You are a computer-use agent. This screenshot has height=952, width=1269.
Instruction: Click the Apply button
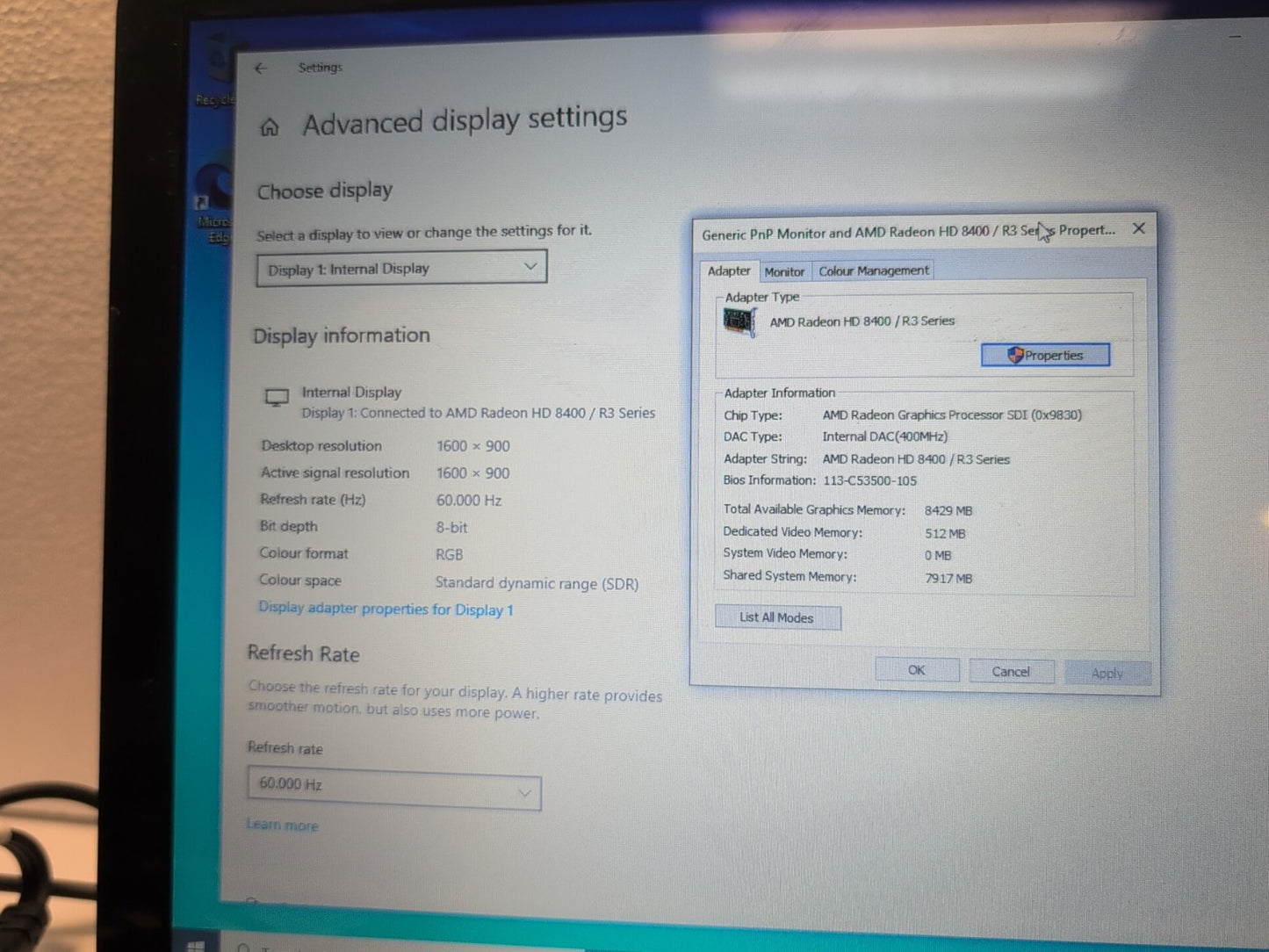[x=1107, y=674]
